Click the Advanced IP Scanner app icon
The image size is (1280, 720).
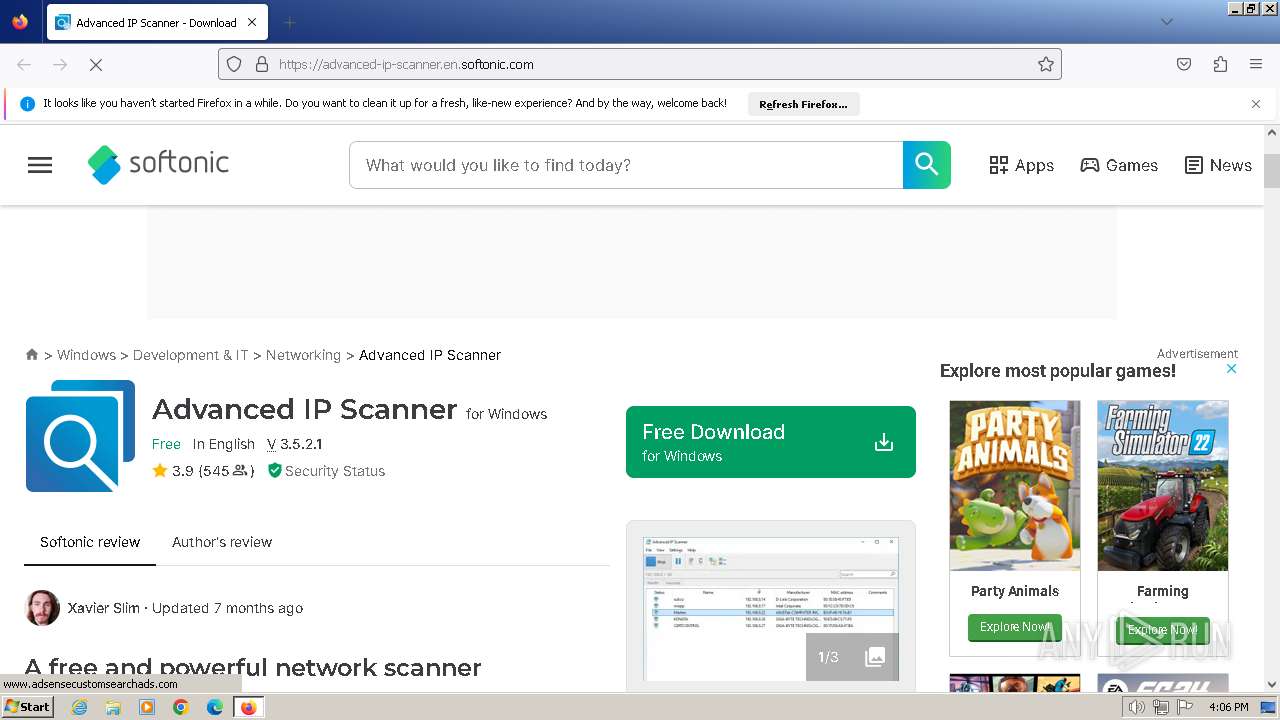pos(80,436)
